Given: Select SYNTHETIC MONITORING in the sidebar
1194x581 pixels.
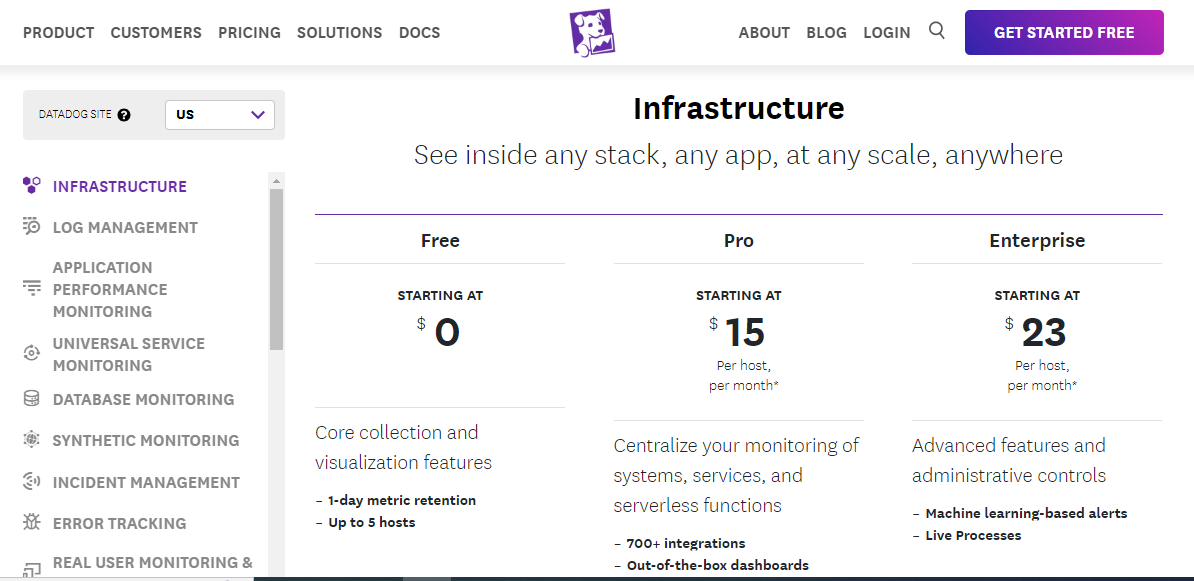Looking at the screenshot, I should [145, 441].
